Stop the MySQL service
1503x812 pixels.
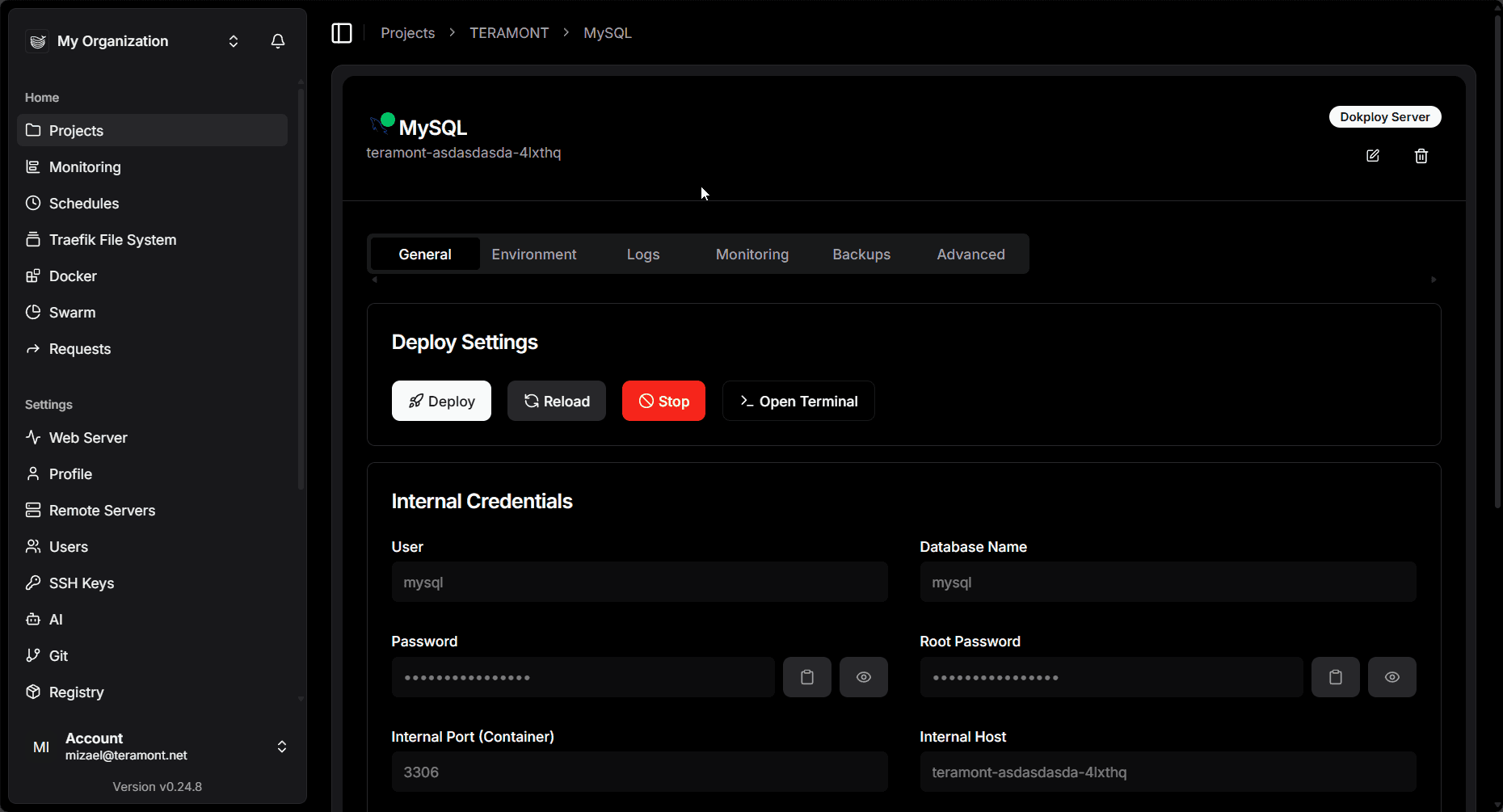tap(663, 401)
